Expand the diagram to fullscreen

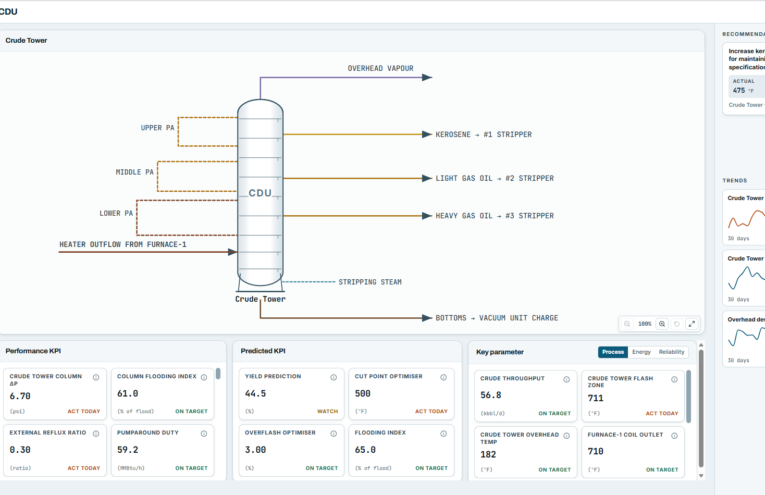[x=691, y=324]
